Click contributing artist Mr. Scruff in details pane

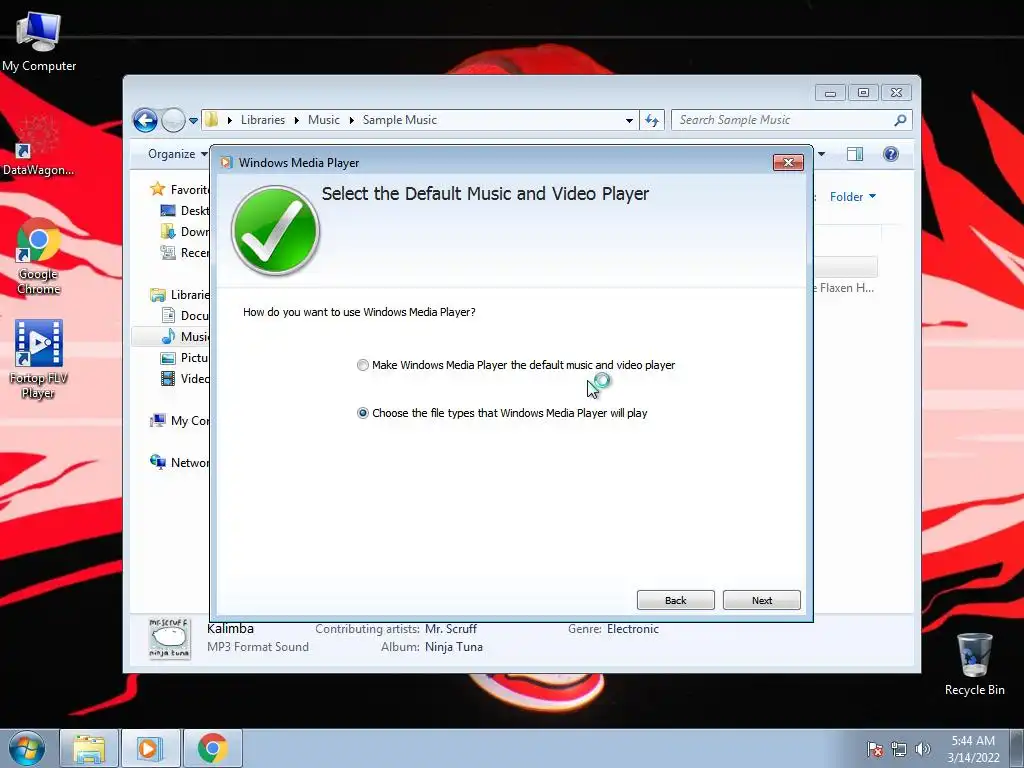(451, 629)
